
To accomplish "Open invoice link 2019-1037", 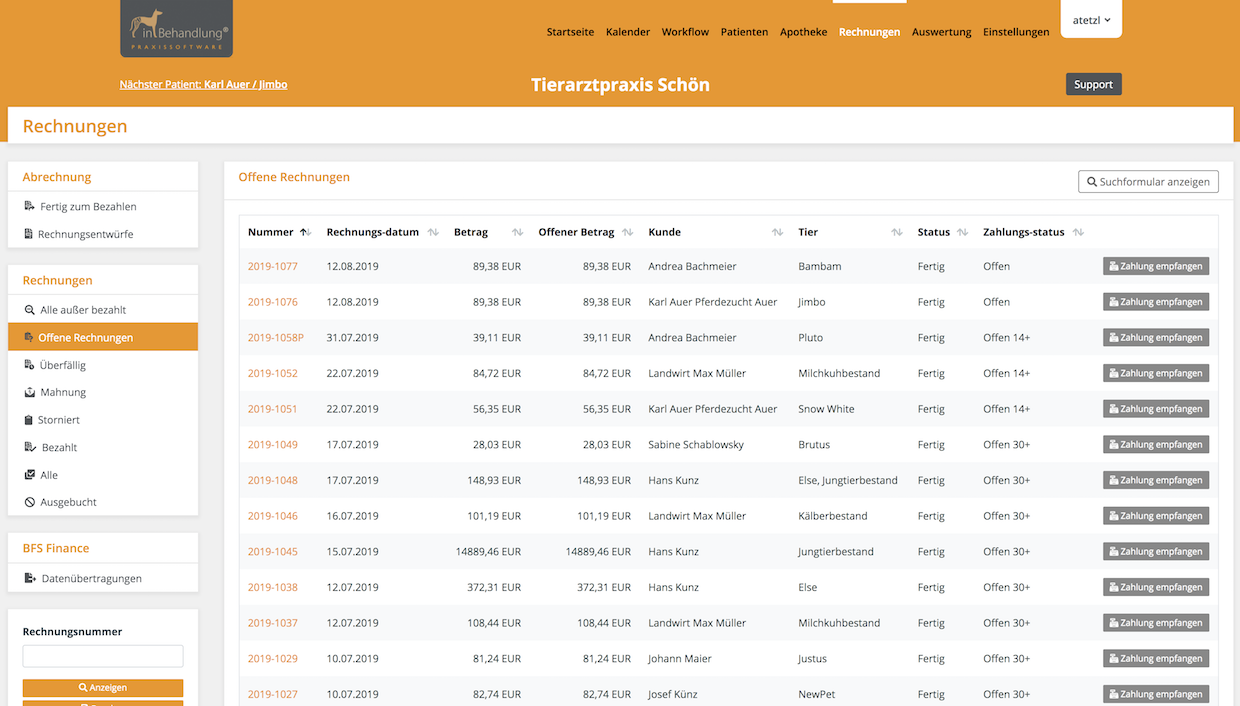I will 273,623.
